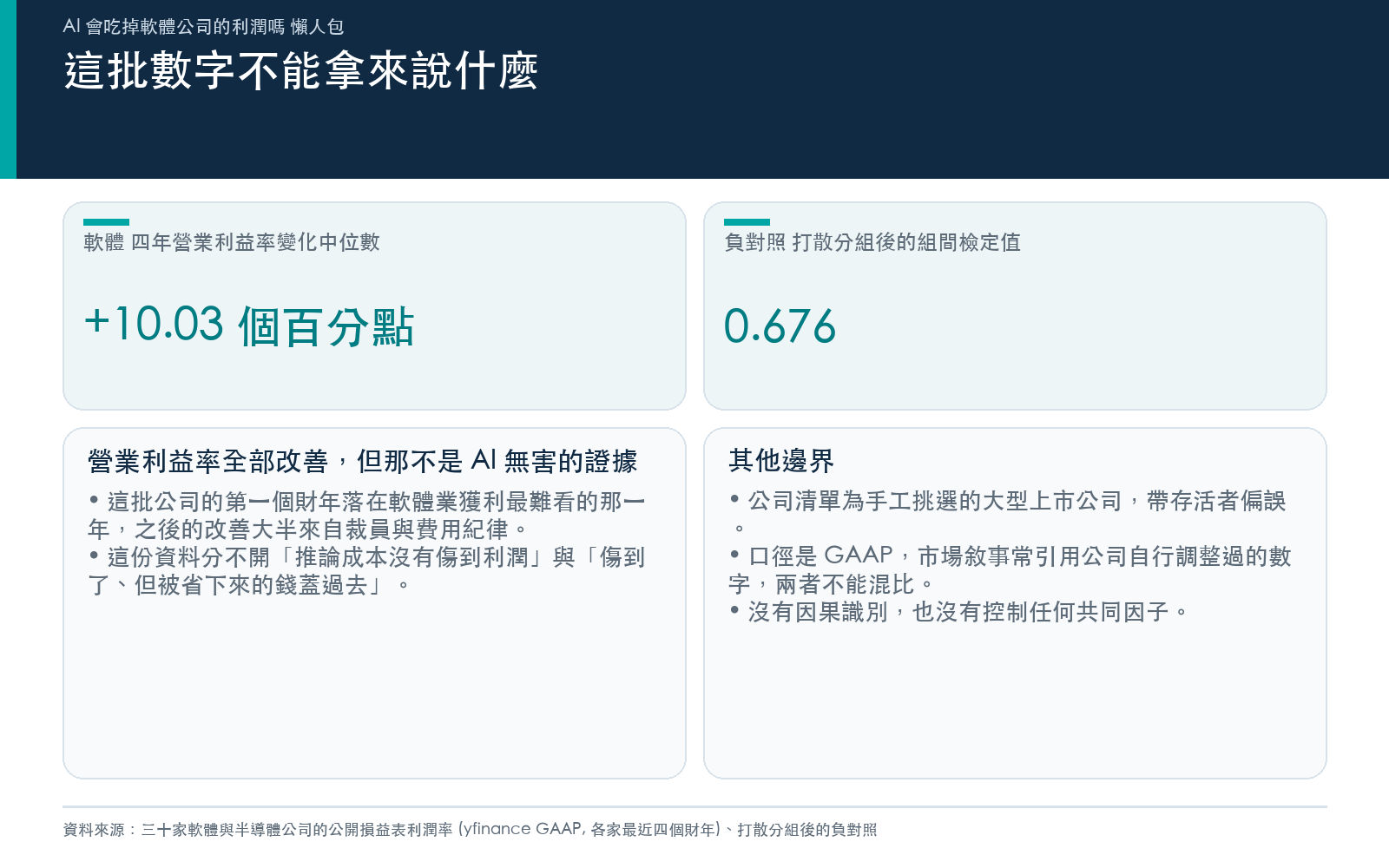This screenshot has width=1389, height=868.
Task: Select the slide title '這批數字不能拿來說什麼'
Action: pos(301,71)
